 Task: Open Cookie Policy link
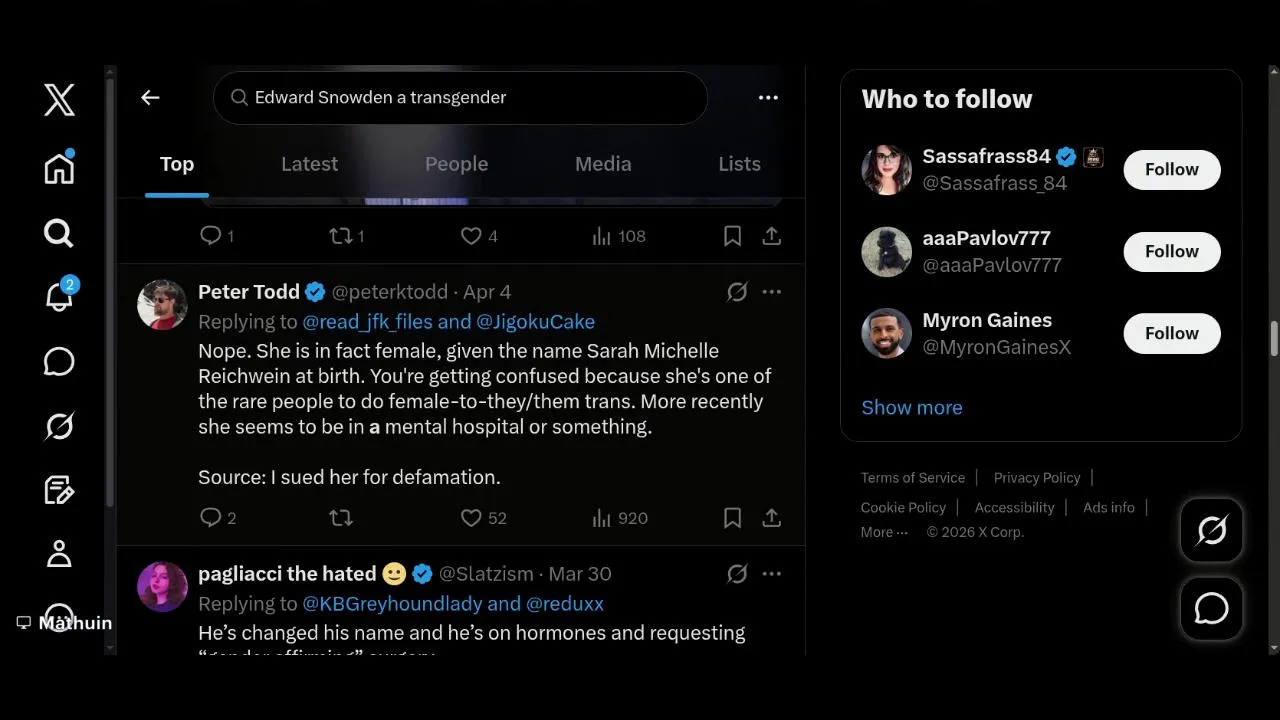click(903, 508)
